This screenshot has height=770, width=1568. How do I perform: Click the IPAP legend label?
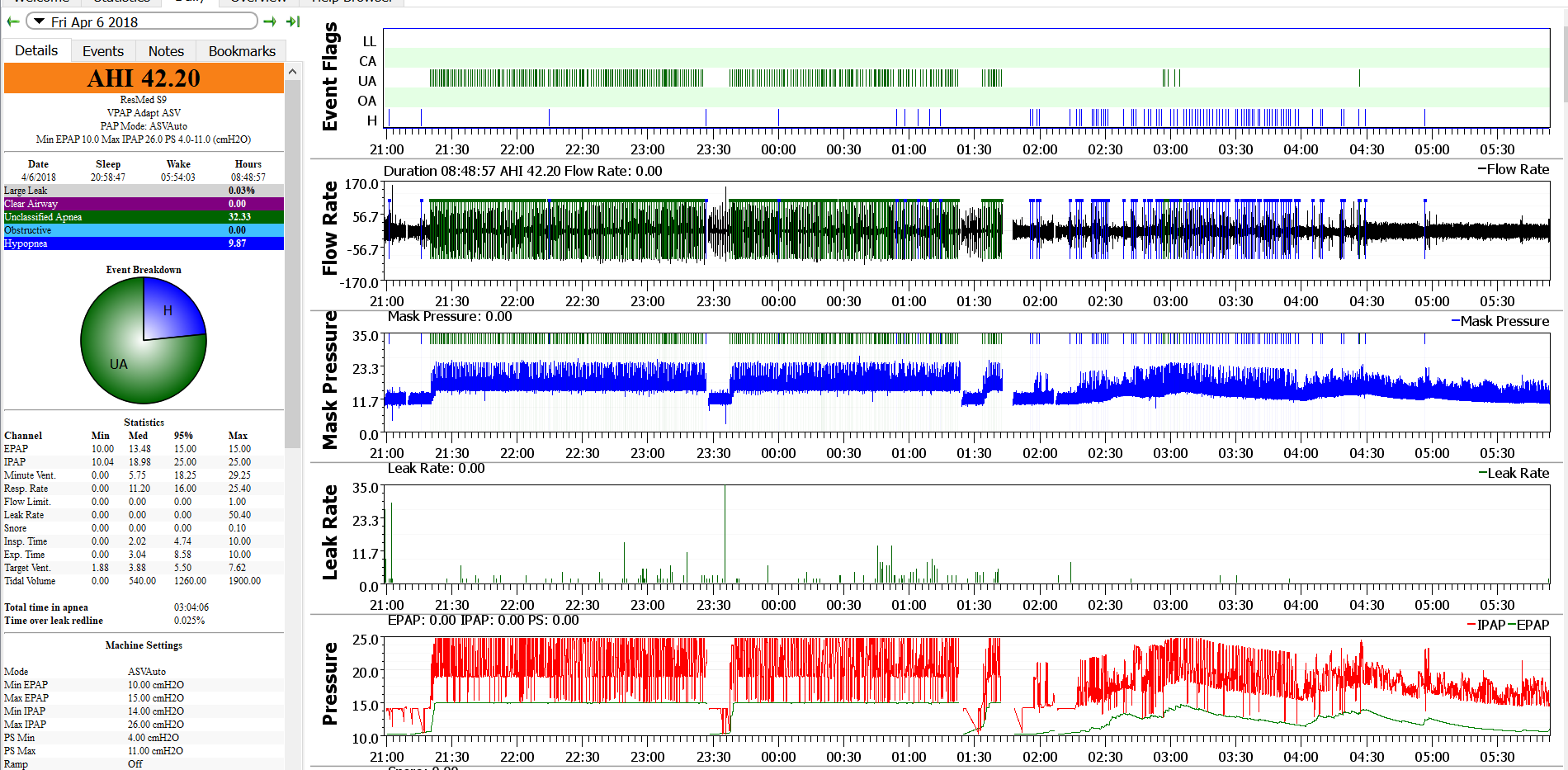coord(1491,625)
